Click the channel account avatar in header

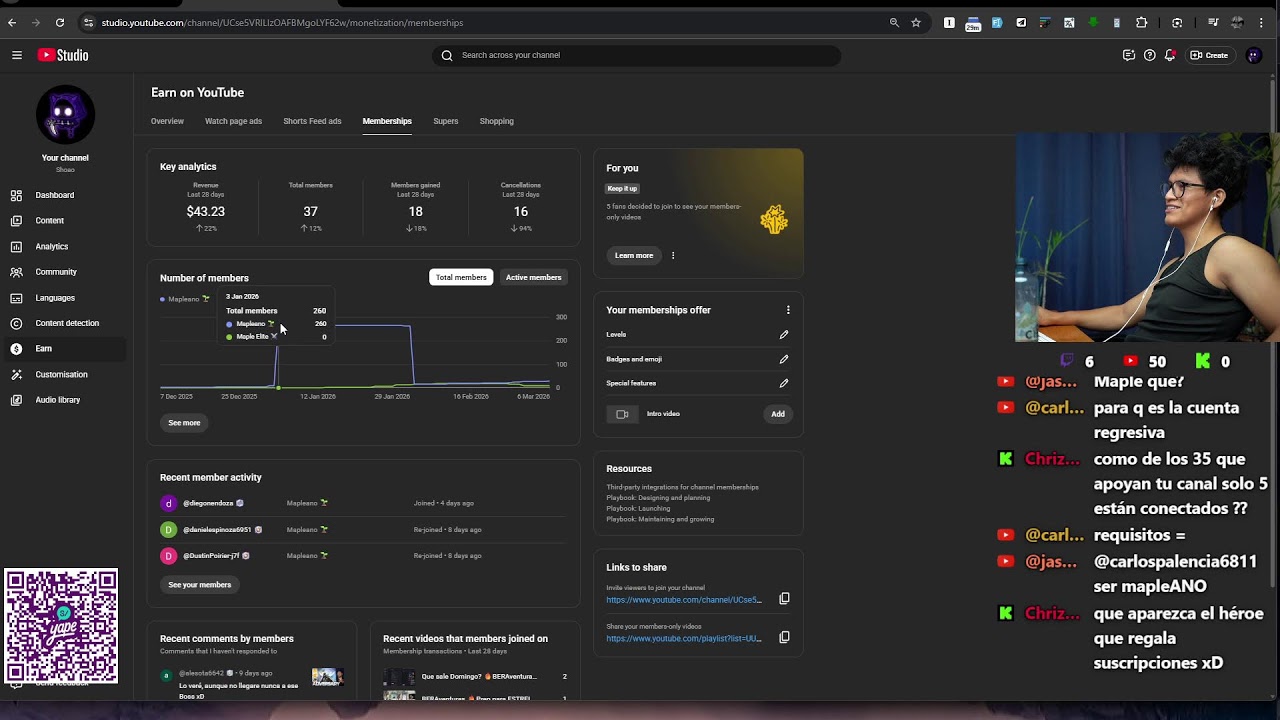click(1254, 55)
